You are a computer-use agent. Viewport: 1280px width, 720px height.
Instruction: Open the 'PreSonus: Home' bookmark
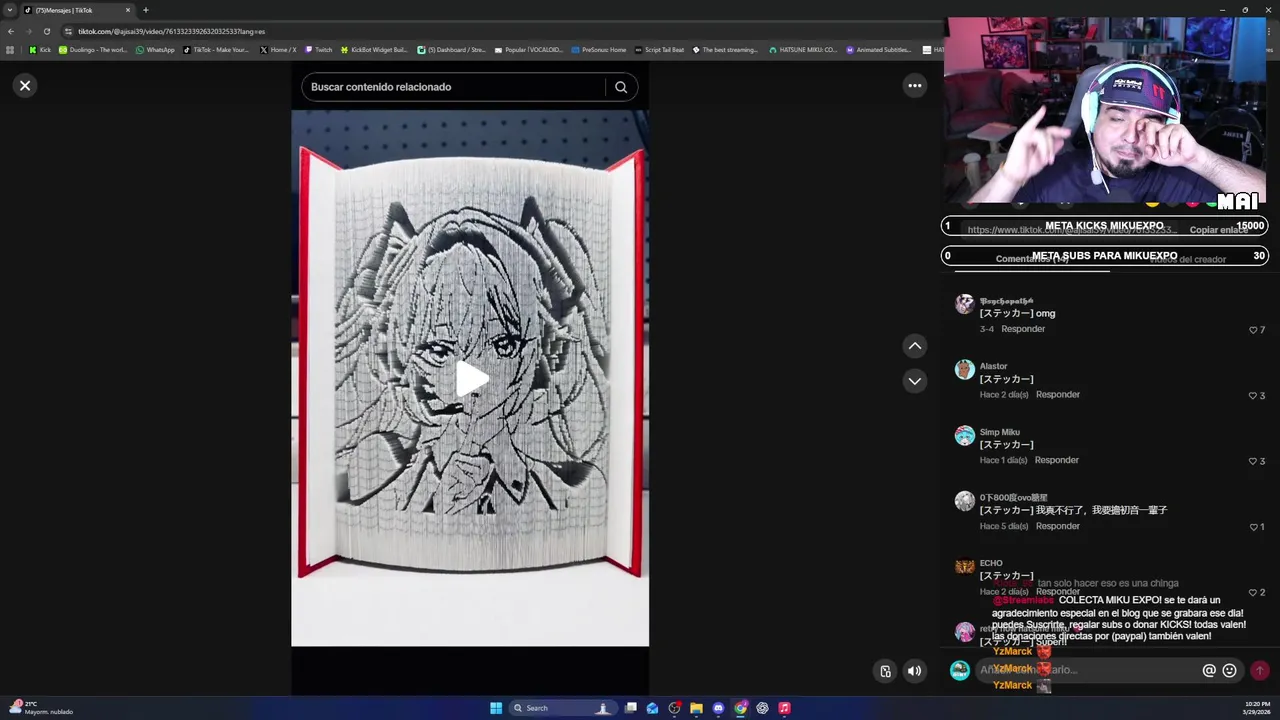pos(599,50)
